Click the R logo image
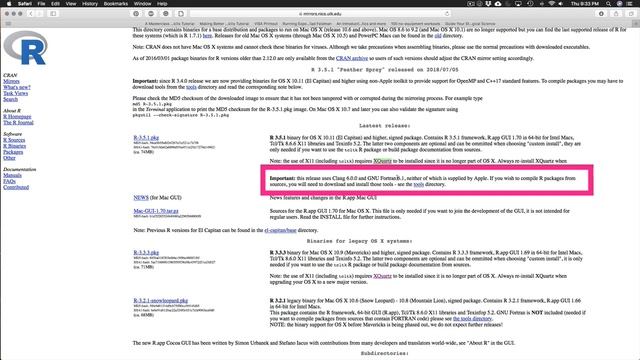 click(25, 48)
